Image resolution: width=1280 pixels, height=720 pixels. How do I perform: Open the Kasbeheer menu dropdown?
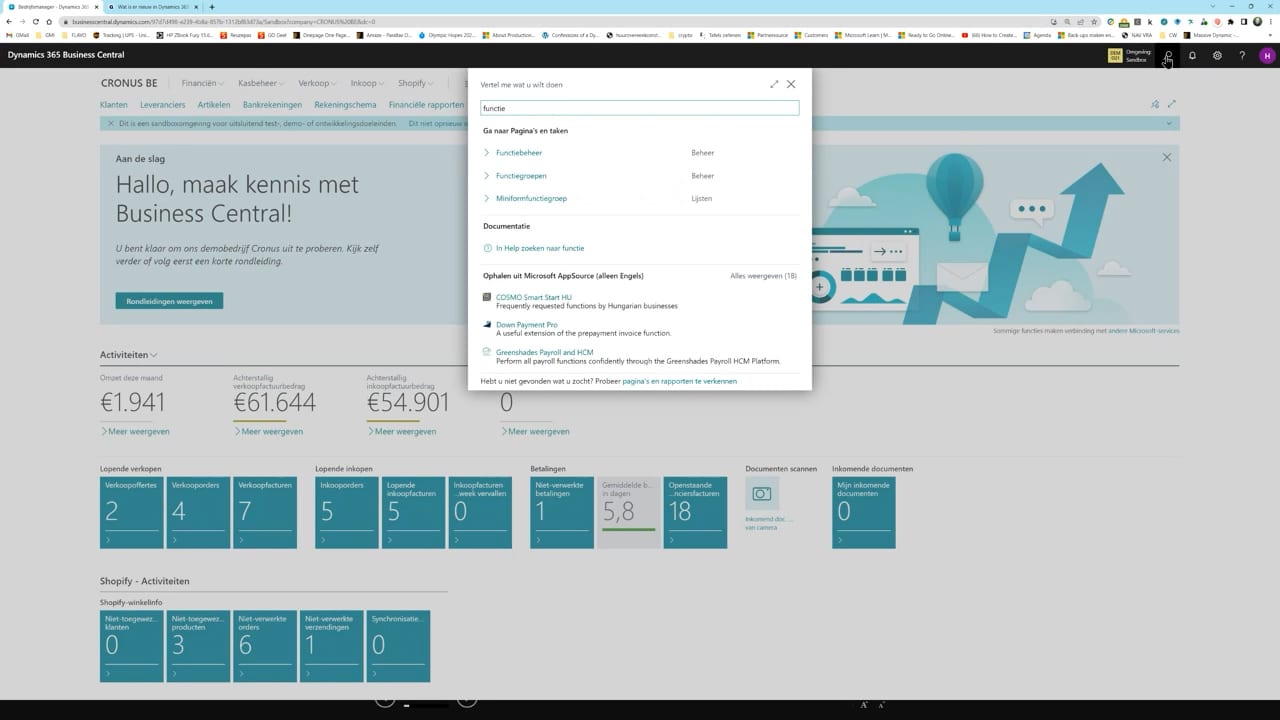261,83
